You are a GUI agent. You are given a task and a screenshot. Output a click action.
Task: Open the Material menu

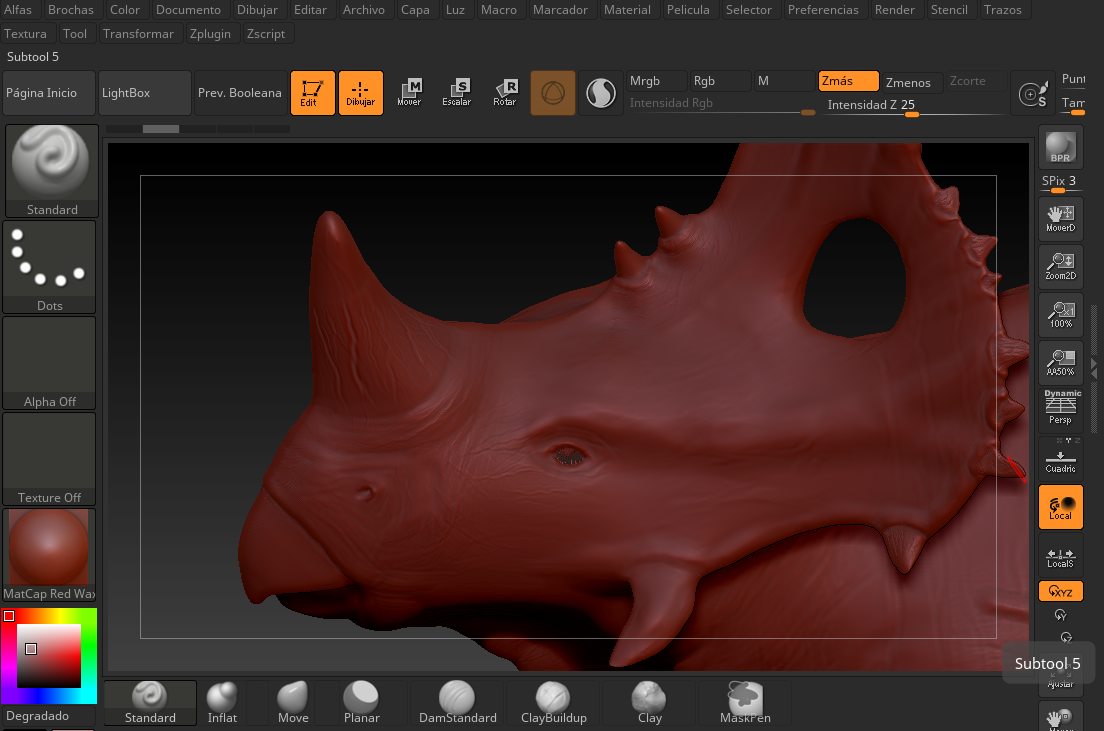pos(627,10)
